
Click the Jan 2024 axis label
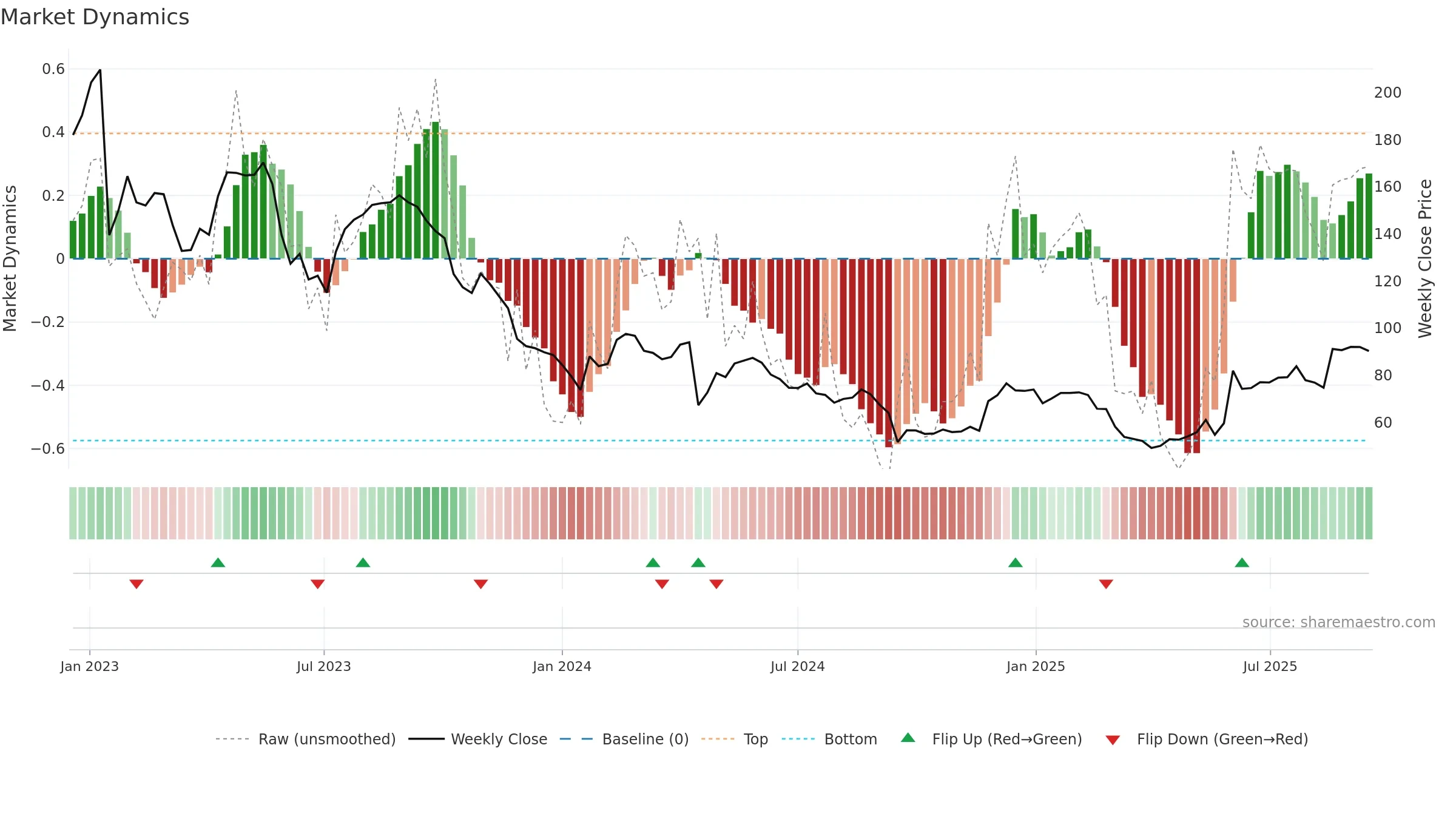[x=562, y=666]
